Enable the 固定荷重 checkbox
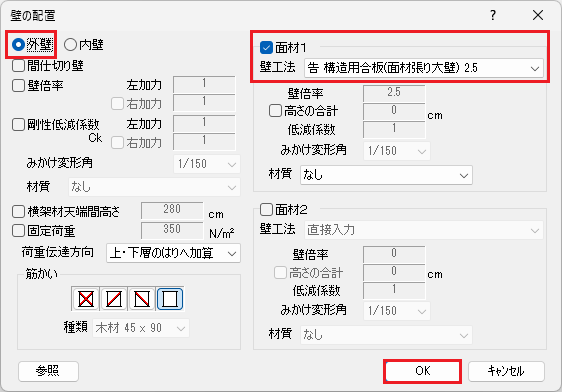Image resolution: width=562 pixels, height=392 pixels. click(x=18, y=231)
